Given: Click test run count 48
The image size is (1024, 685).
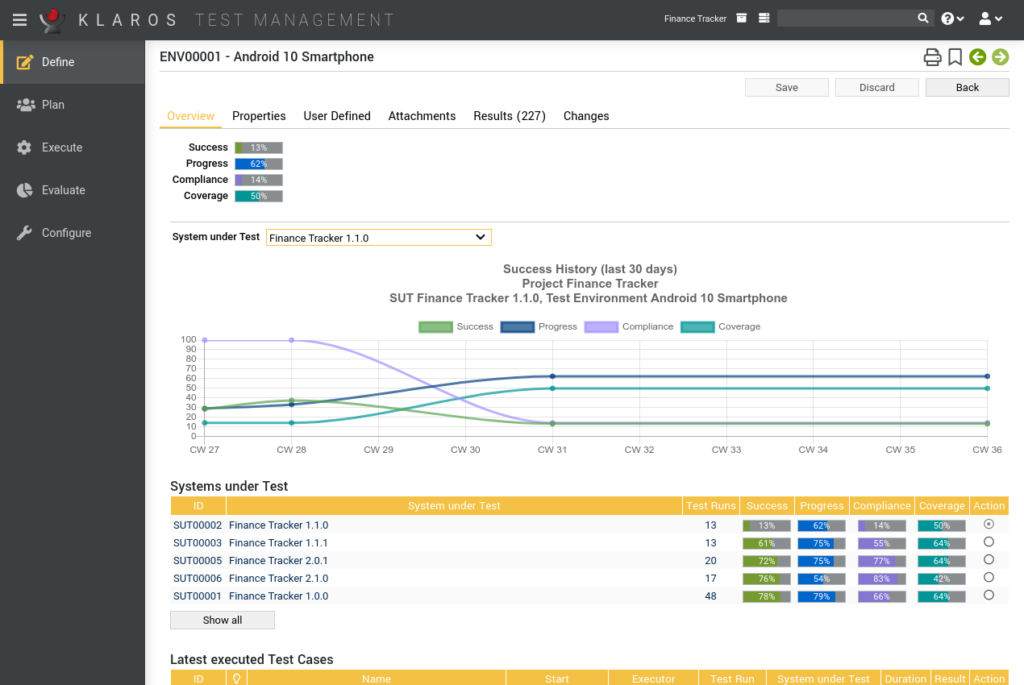Looking at the screenshot, I should tap(711, 596).
